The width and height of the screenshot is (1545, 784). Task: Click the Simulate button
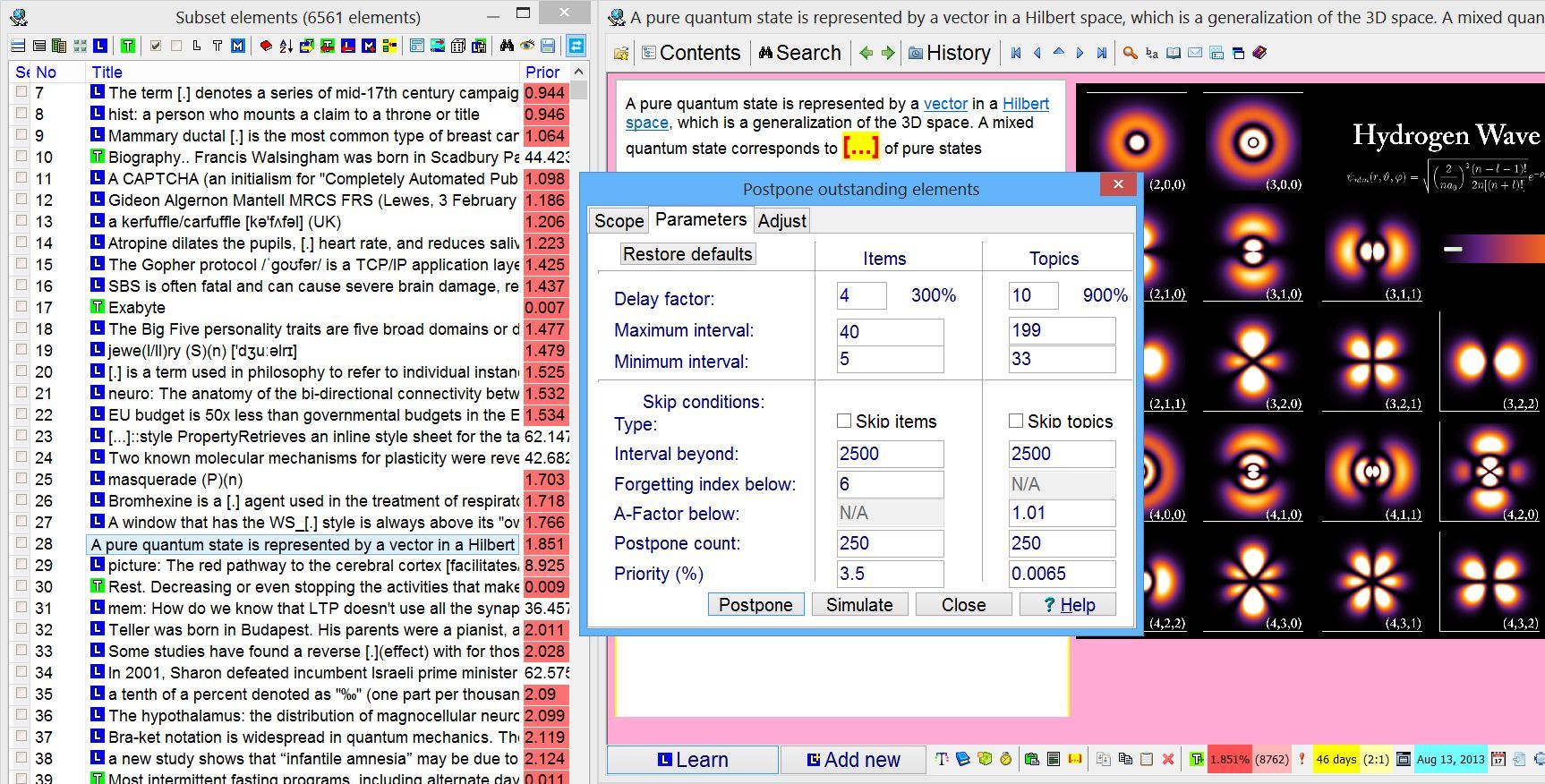[859, 605]
